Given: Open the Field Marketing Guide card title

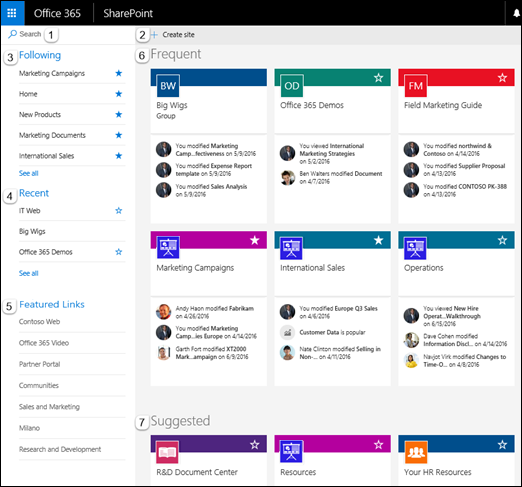Looking at the screenshot, I should (x=443, y=105).
